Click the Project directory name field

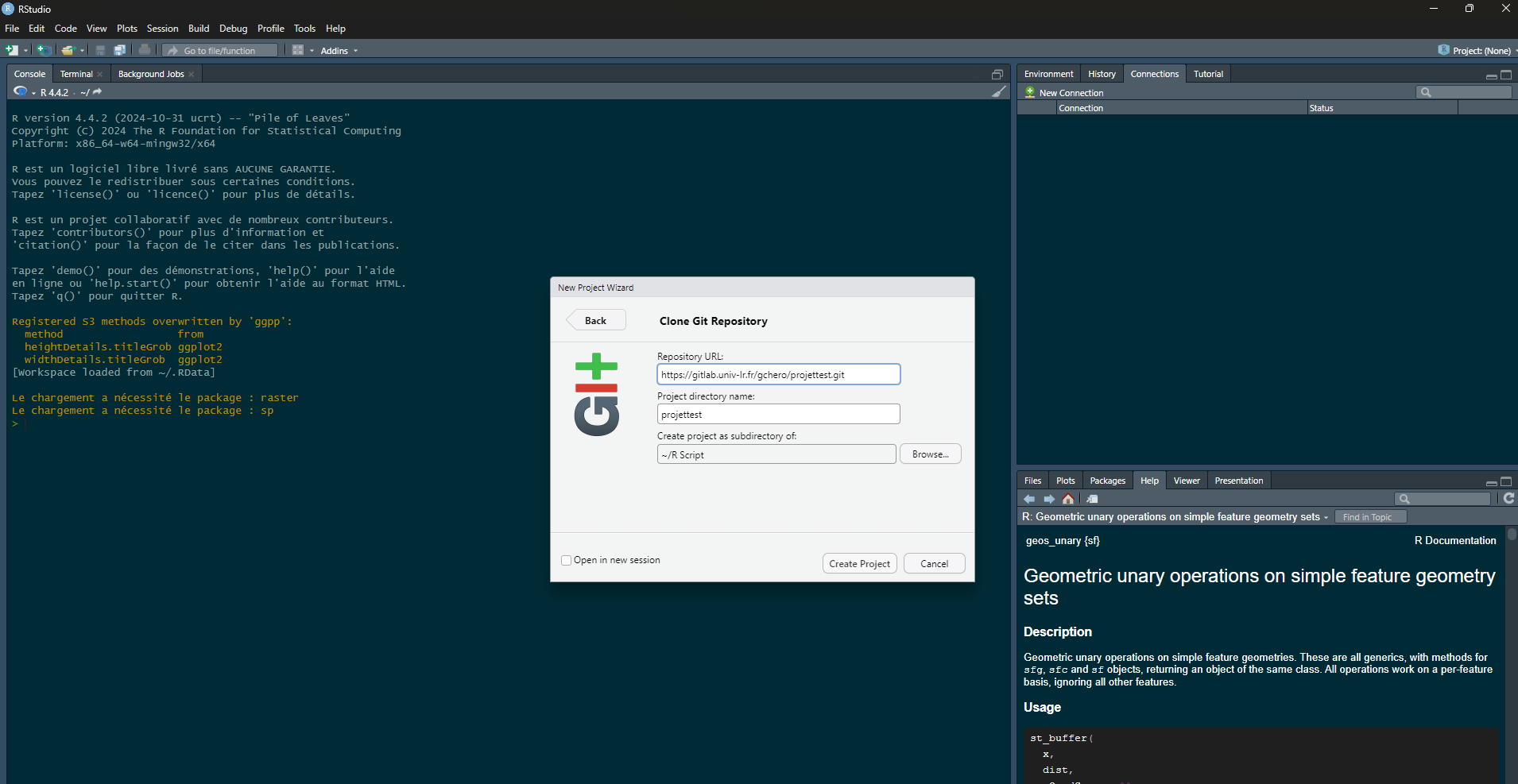tap(778, 415)
